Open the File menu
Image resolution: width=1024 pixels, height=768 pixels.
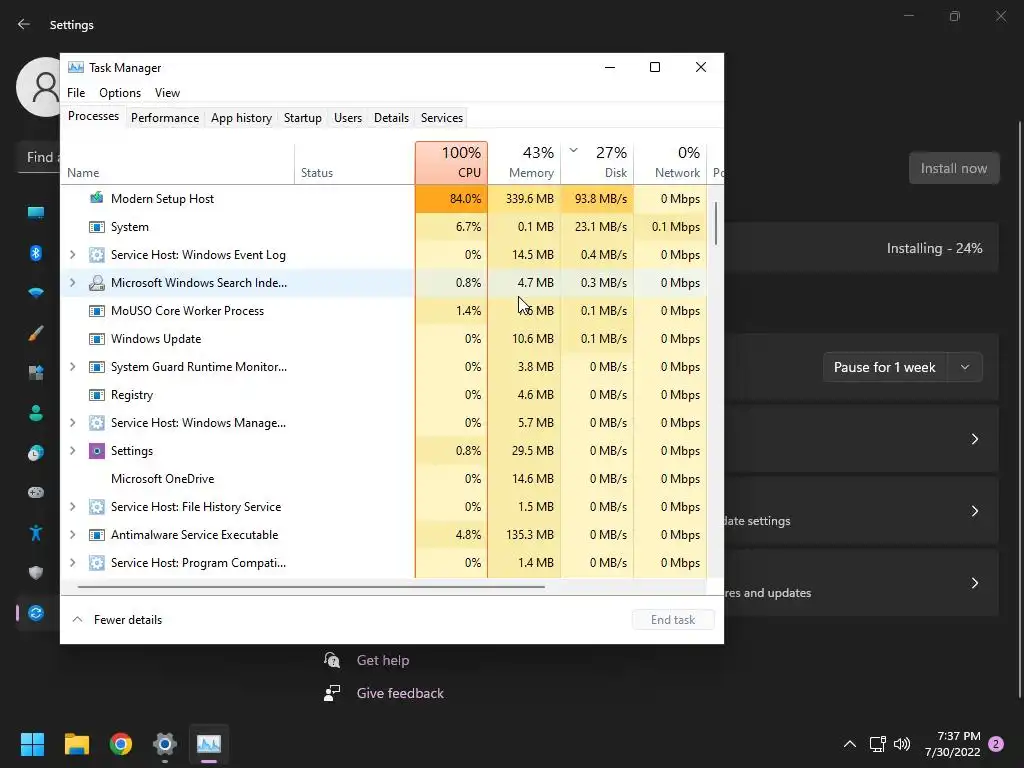(76, 93)
